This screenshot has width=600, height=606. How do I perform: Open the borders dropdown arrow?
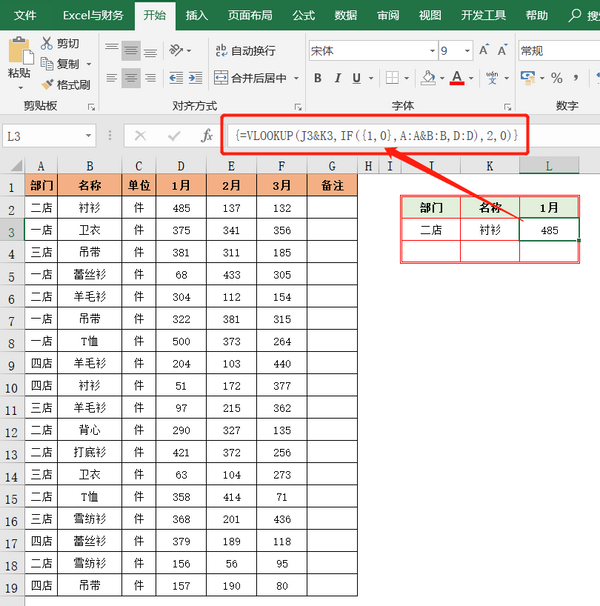pyautogui.click(x=406, y=78)
